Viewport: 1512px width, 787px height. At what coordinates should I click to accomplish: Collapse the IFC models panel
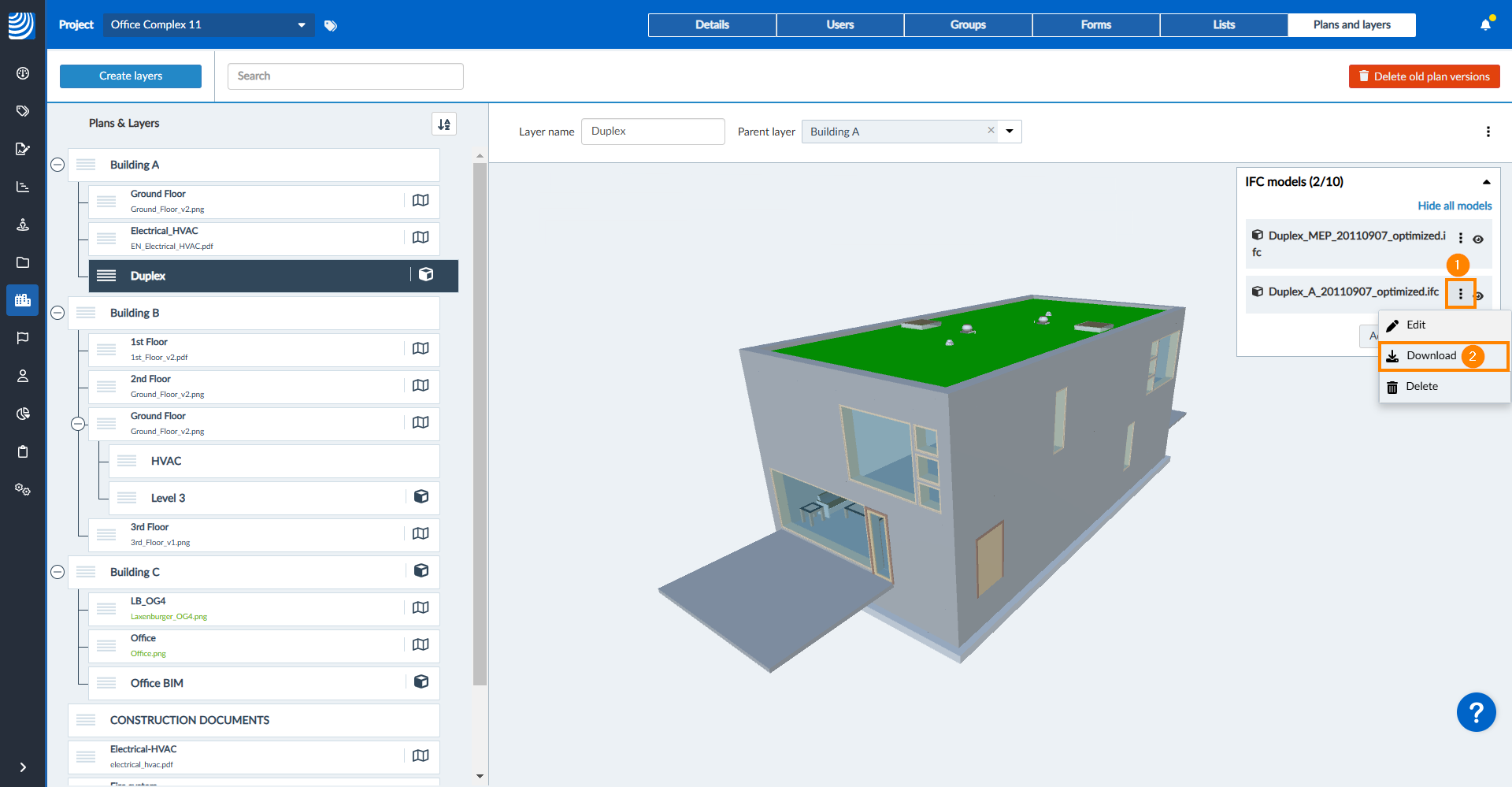[x=1486, y=182]
